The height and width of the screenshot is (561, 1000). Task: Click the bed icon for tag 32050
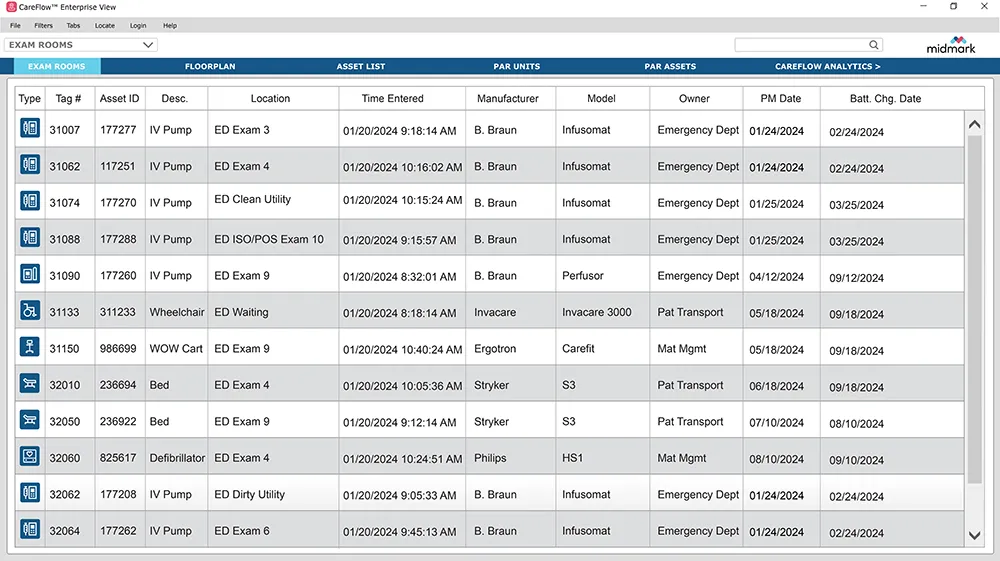pos(30,421)
